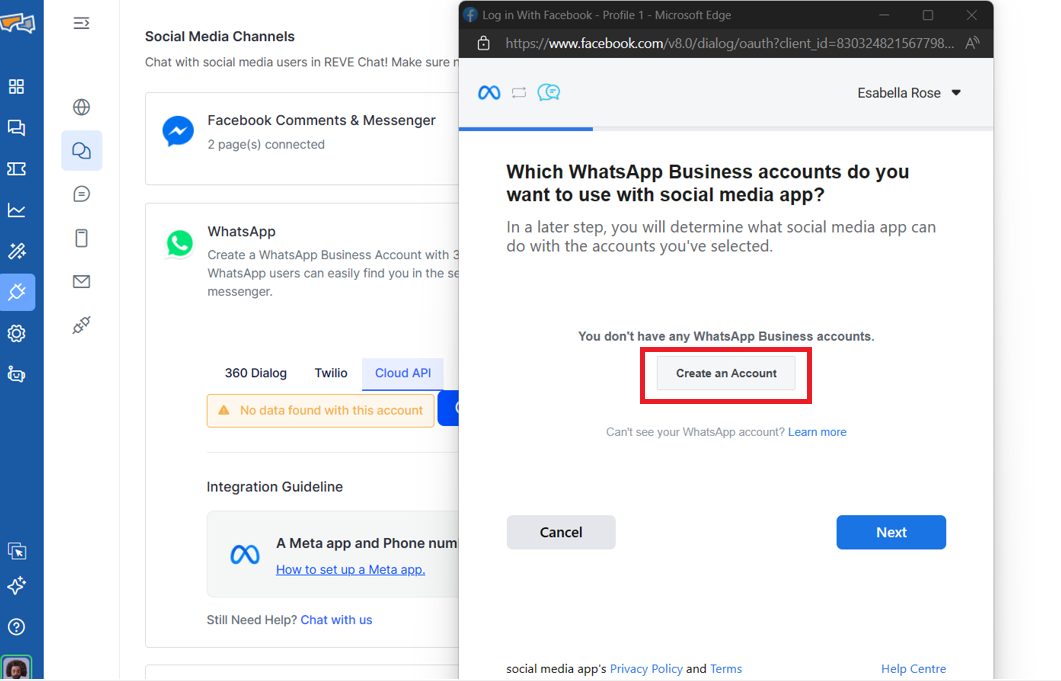The height and width of the screenshot is (681, 1061).
Task: Click the read aloud icon in address bar
Action: (x=972, y=43)
